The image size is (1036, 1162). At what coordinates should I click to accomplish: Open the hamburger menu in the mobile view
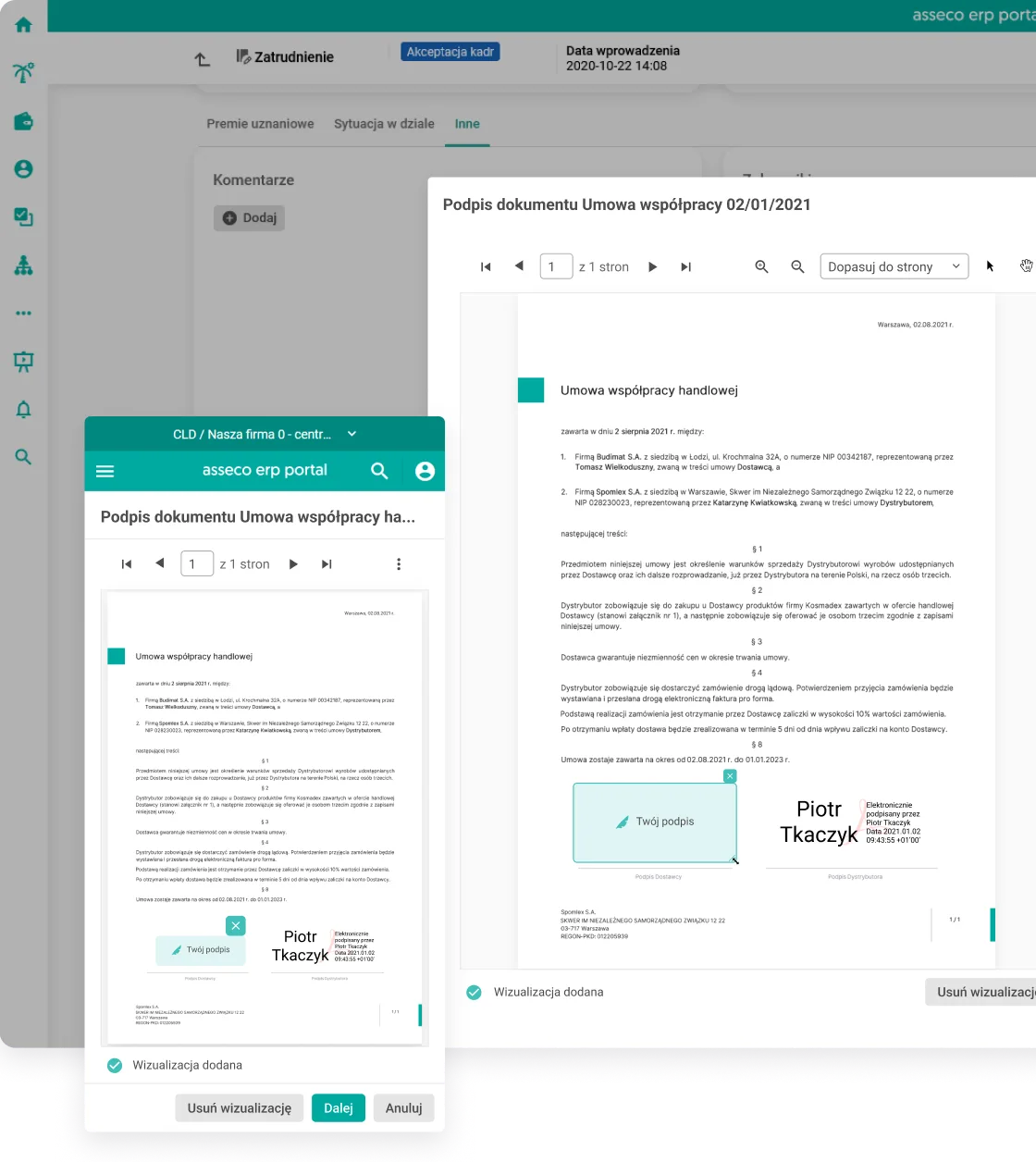105,471
